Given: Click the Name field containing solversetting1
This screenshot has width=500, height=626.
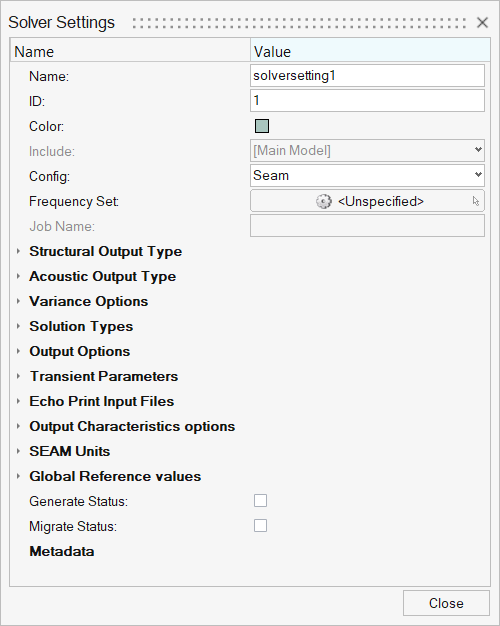Looking at the screenshot, I should click(x=367, y=75).
